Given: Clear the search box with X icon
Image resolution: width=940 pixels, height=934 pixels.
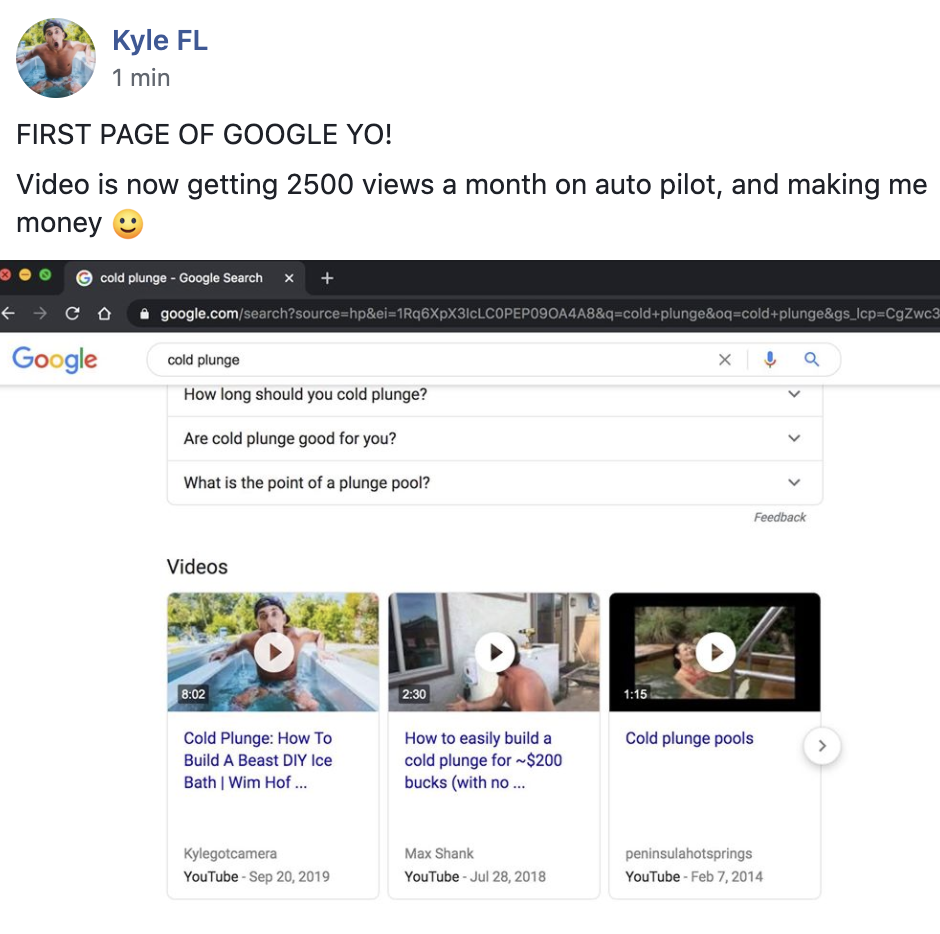Looking at the screenshot, I should pyautogui.click(x=725, y=360).
